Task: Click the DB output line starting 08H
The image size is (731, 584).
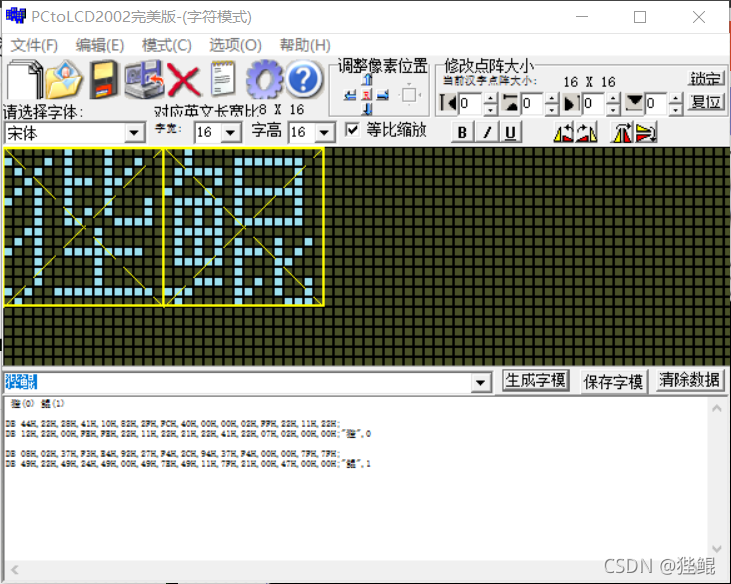Action: 172,453
